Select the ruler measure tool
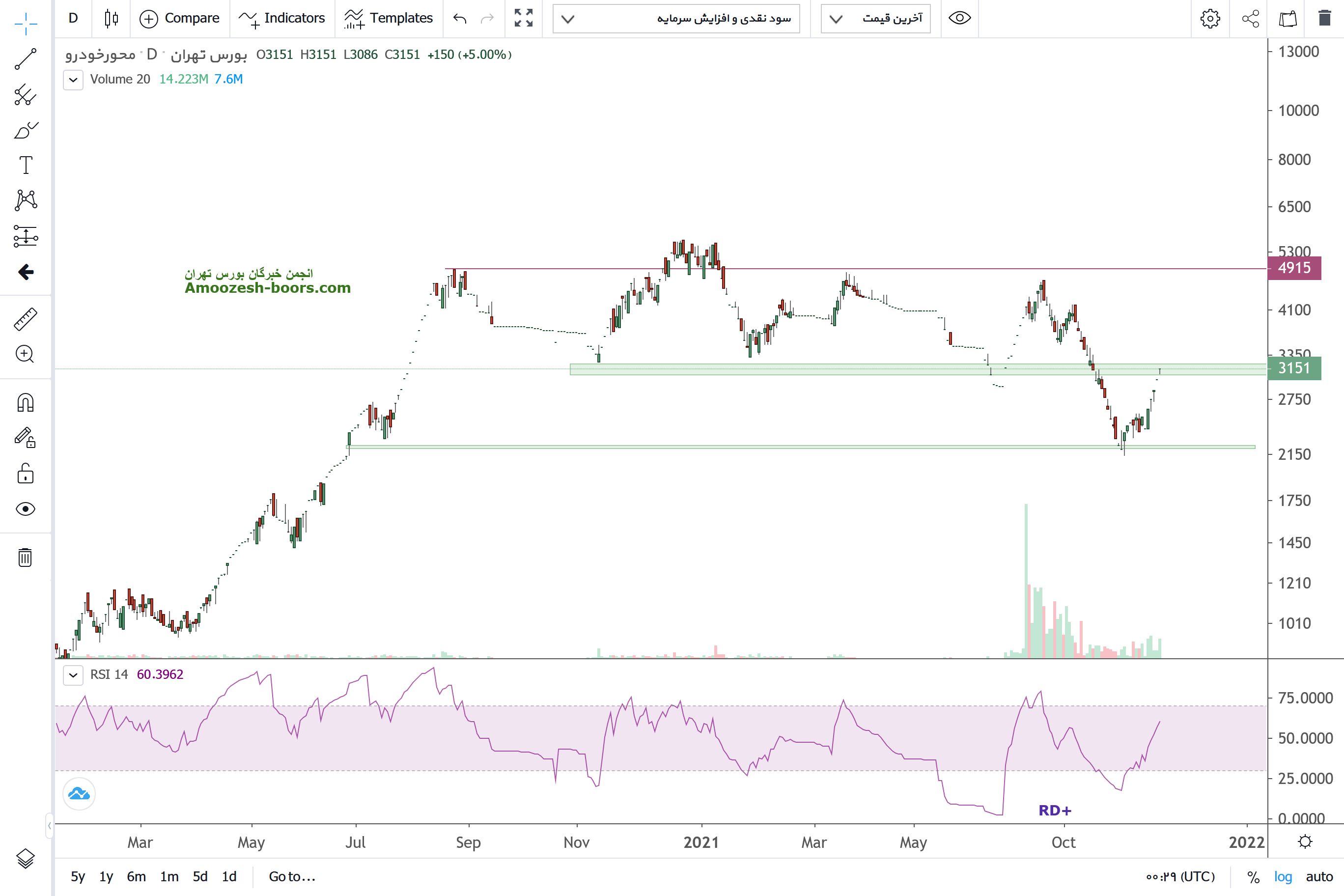 tap(25, 319)
